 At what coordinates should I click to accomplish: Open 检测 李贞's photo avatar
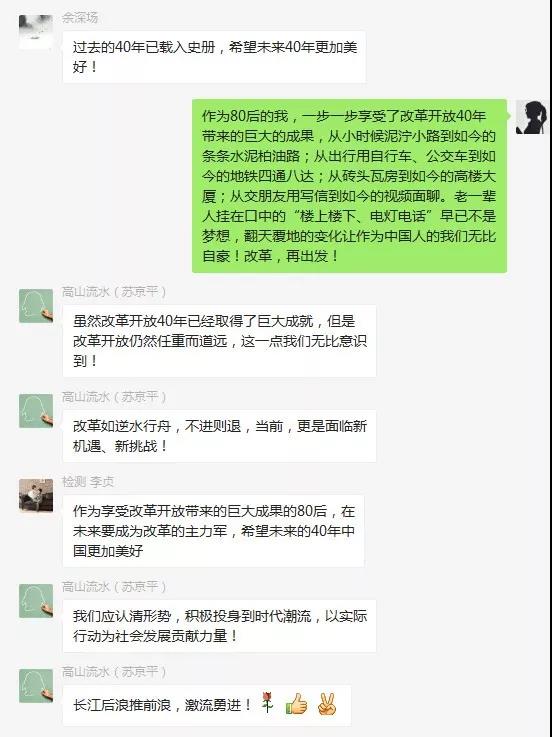click(36, 495)
